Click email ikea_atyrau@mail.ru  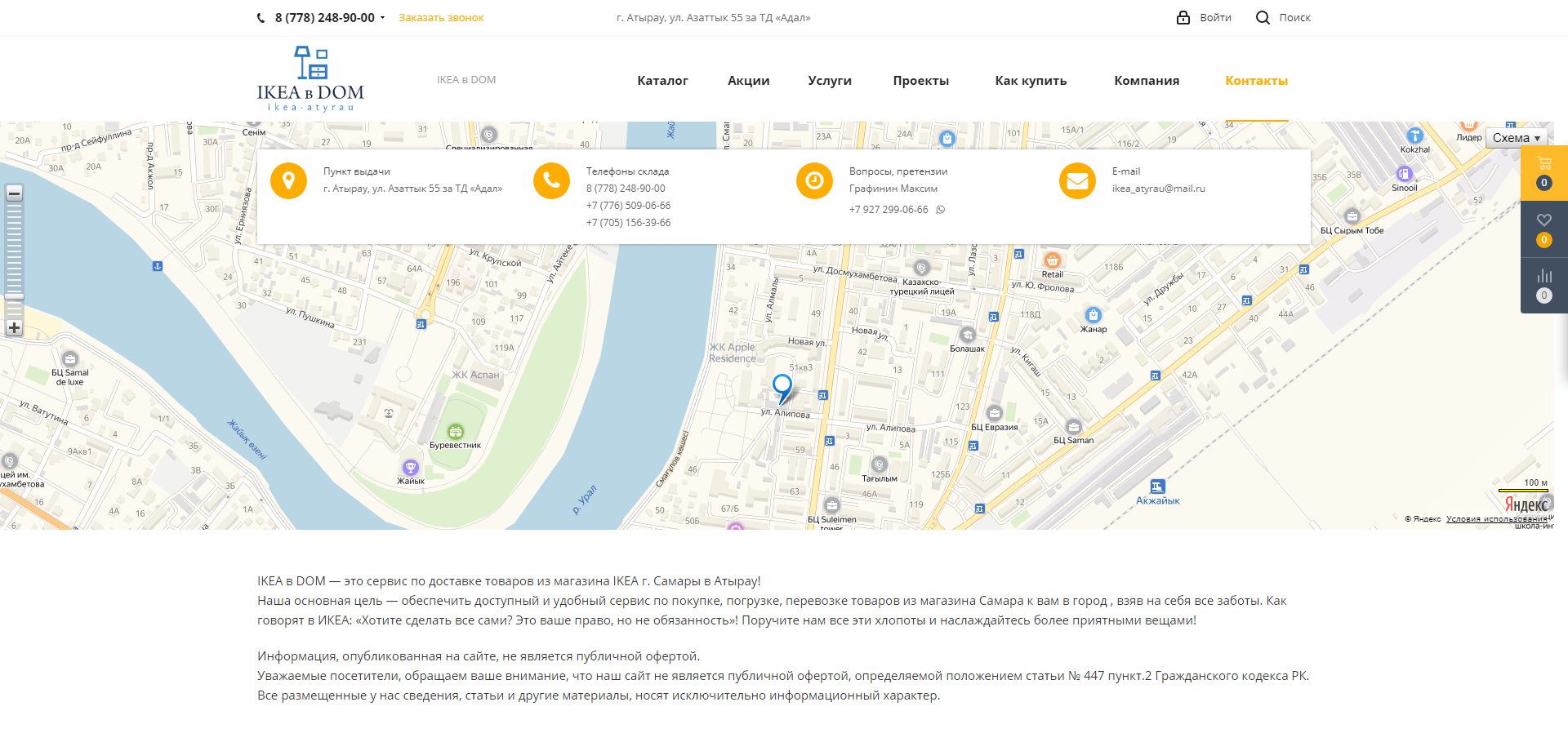click(1158, 189)
